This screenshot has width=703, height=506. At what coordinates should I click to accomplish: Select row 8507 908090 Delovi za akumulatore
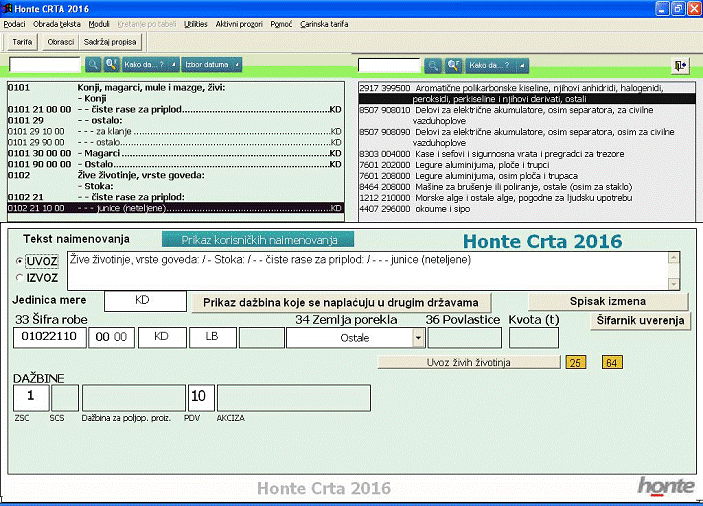coord(527,137)
